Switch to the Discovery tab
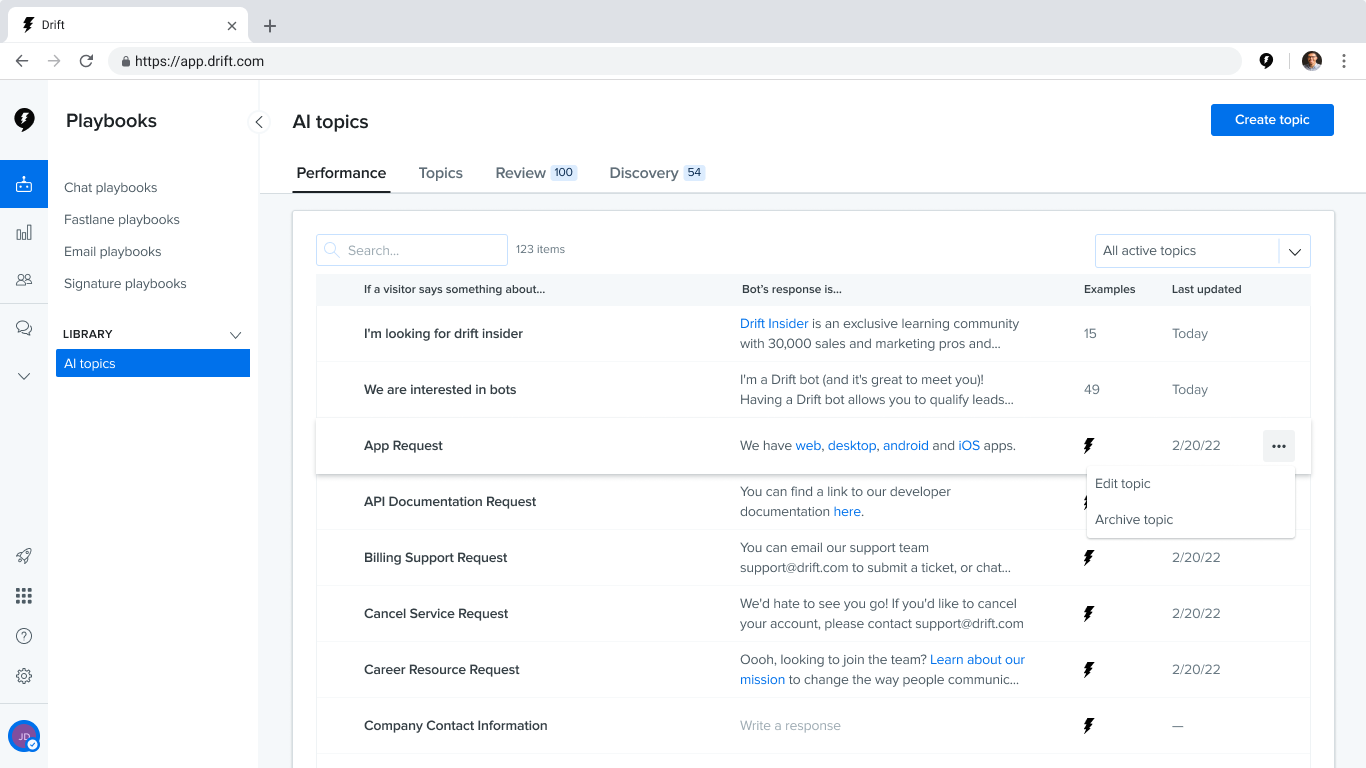Viewport: 1366px width, 768px height. click(x=657, y=173)
